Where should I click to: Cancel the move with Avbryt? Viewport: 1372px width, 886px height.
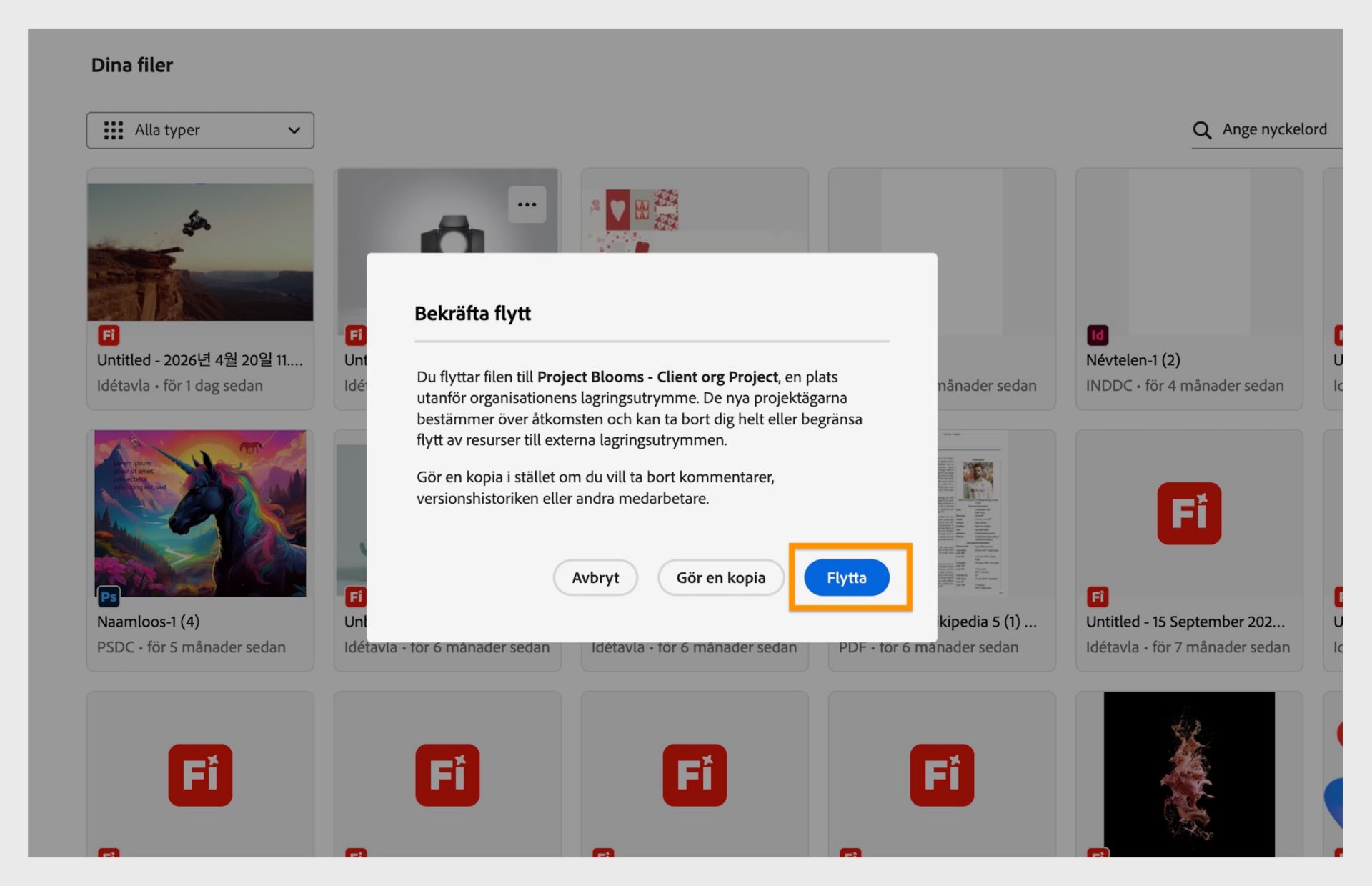(595, 577)
